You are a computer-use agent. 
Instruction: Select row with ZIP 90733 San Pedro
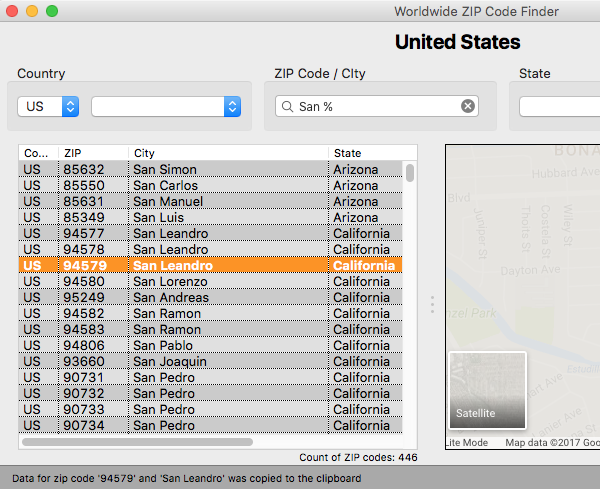[210, 409]
